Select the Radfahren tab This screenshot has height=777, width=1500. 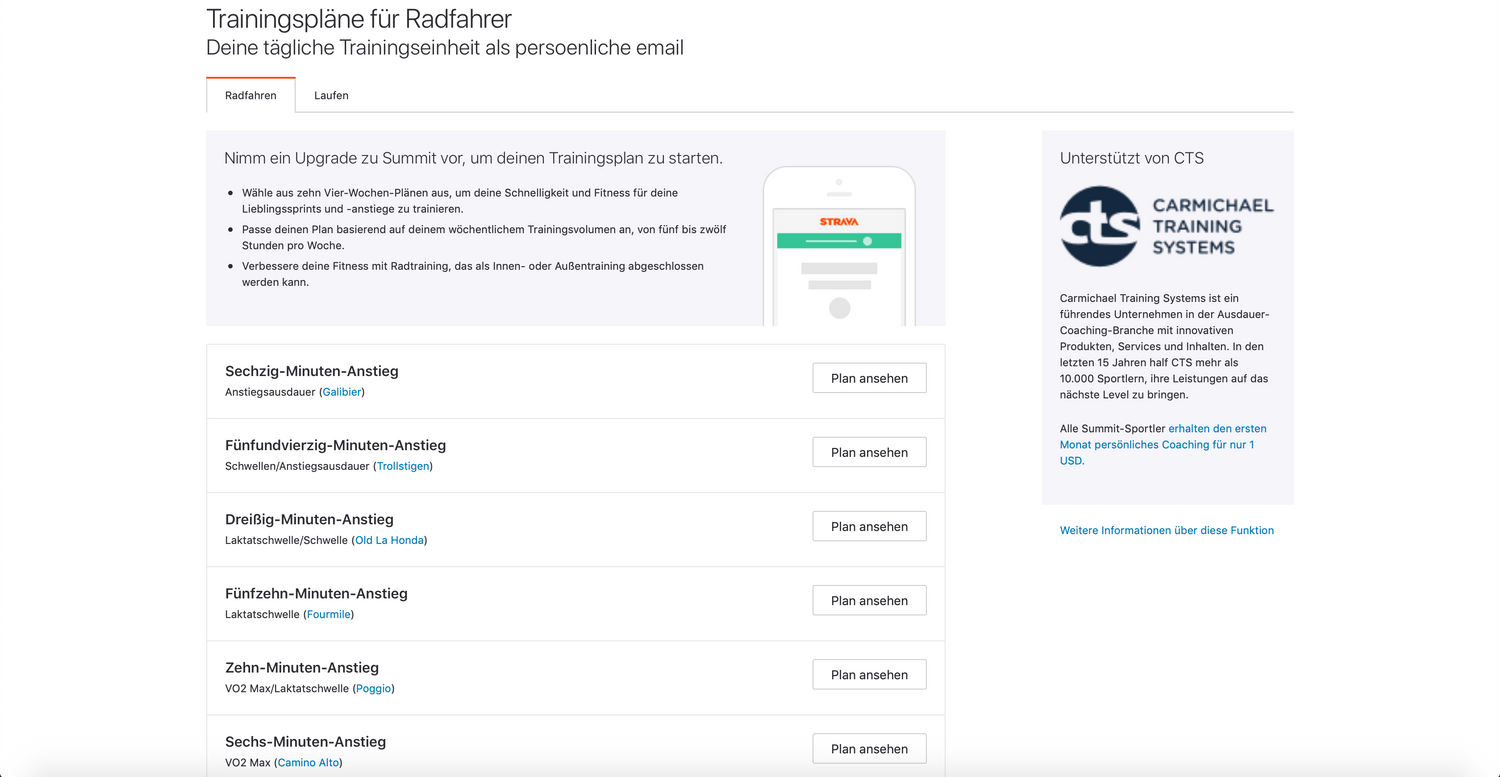251,95
